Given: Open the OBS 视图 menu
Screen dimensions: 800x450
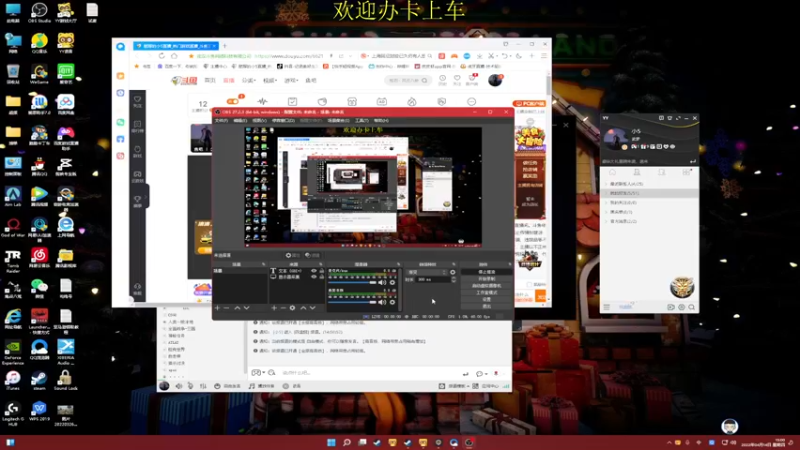Looking at the screenshot, I should point(259,120).
